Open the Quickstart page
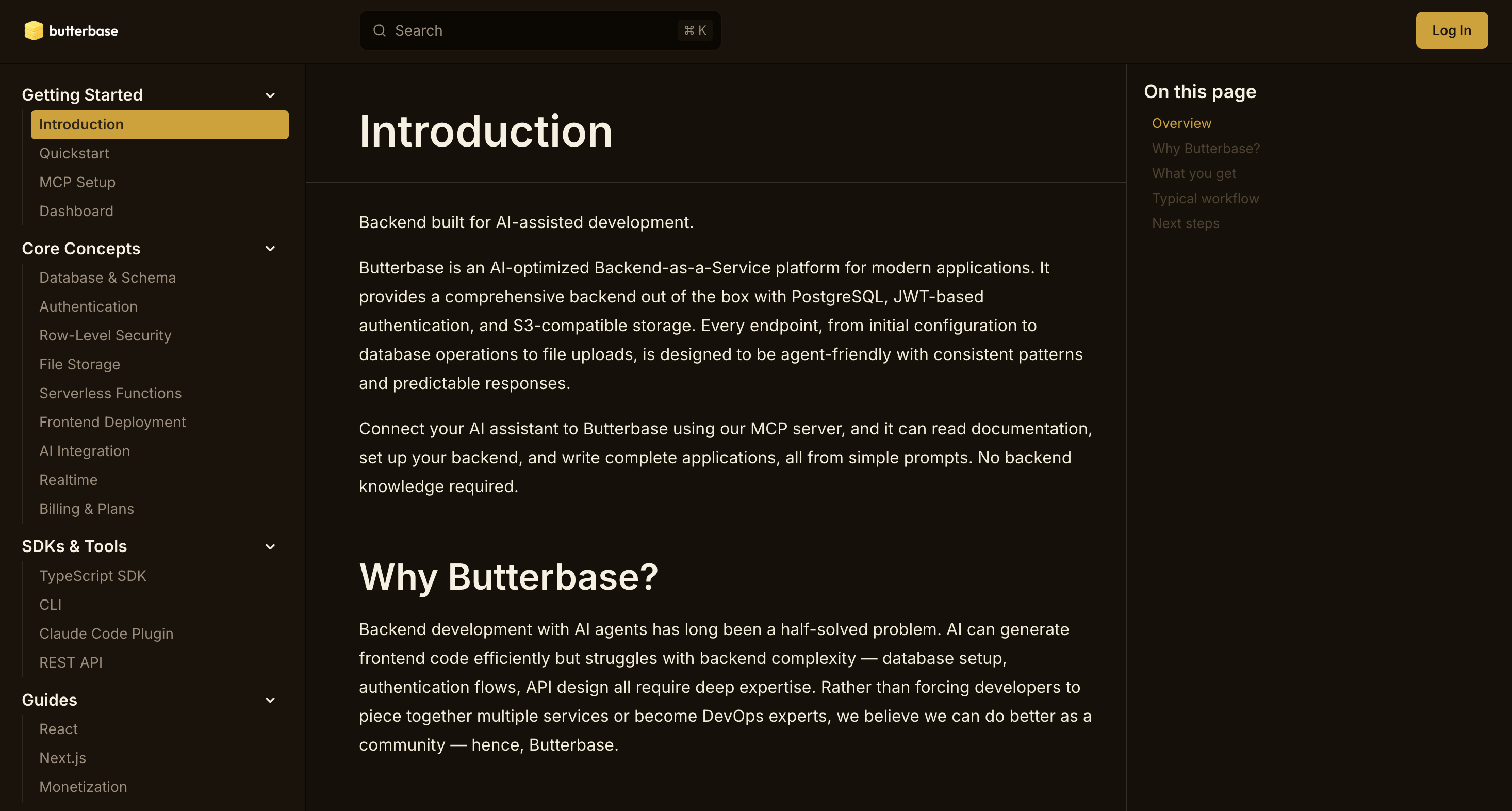Viewport: 1512px width, 811px height. pyautogui.click(x=74, y=153)
